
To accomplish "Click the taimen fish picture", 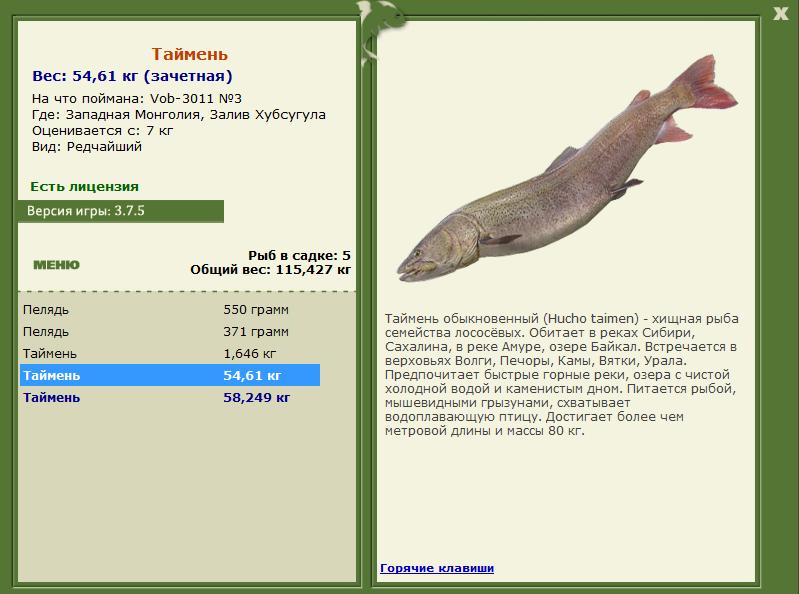I will pos(567,168).
